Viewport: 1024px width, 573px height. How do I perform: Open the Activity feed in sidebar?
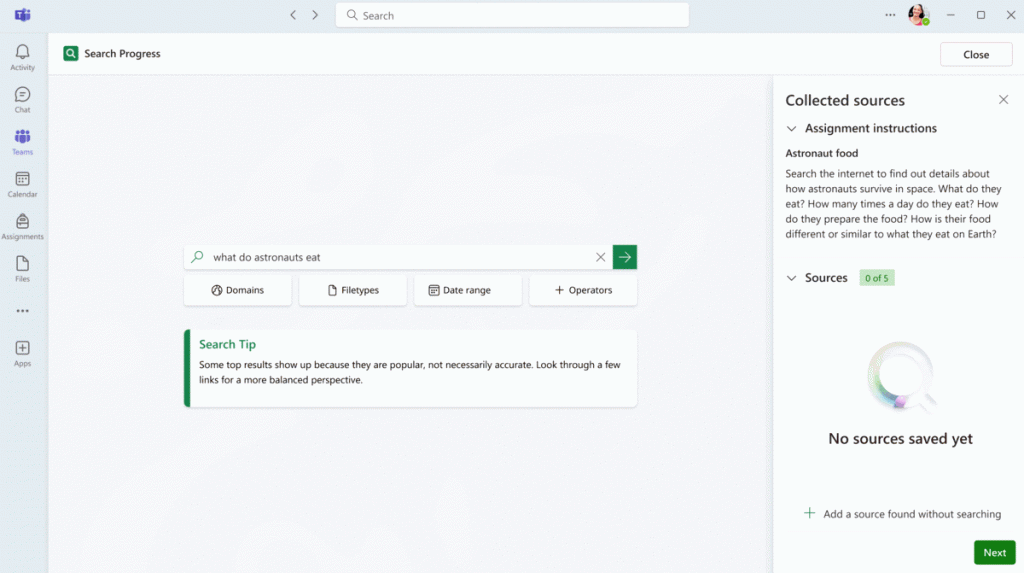coord(22,57)
